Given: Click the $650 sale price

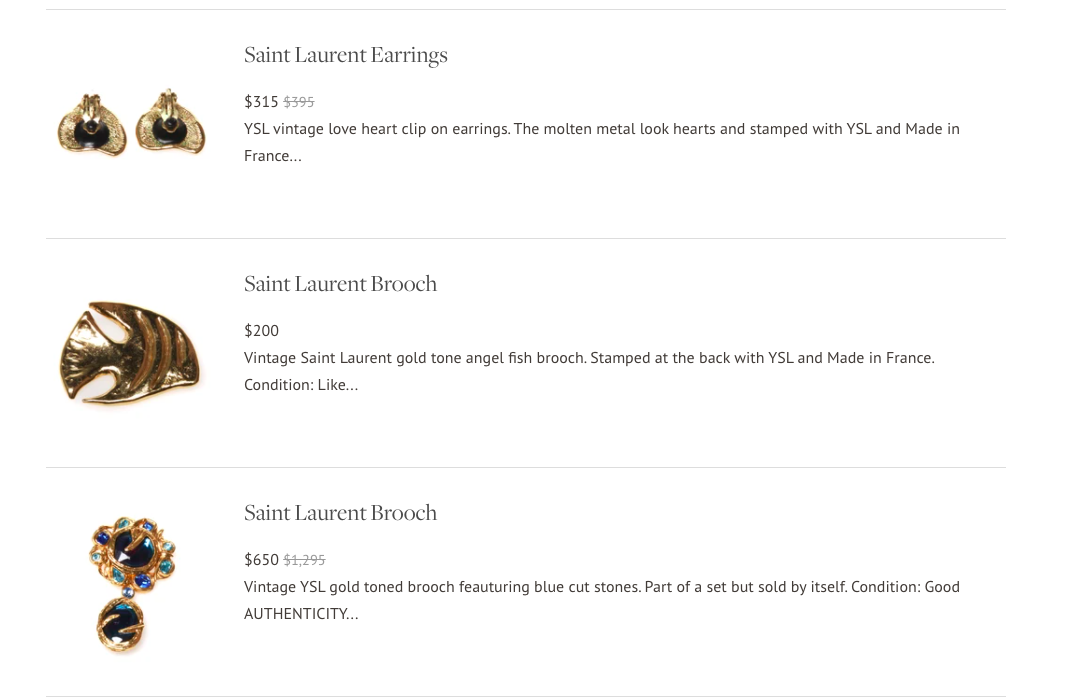Looking at the screenshot, I should pos(261,559).
